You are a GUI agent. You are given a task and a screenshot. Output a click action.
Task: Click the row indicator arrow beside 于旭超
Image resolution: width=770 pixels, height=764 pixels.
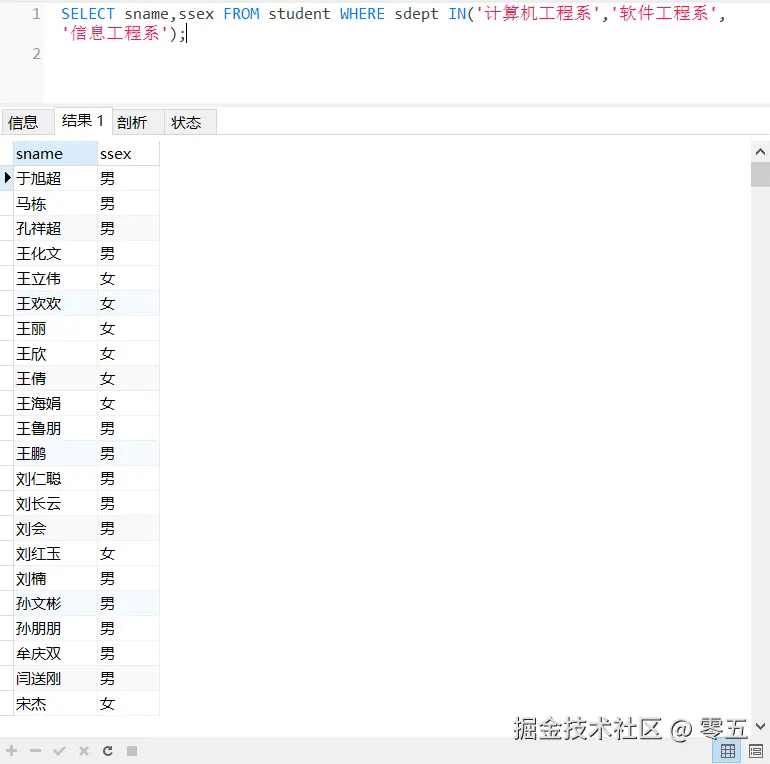(x=7, y=177)
